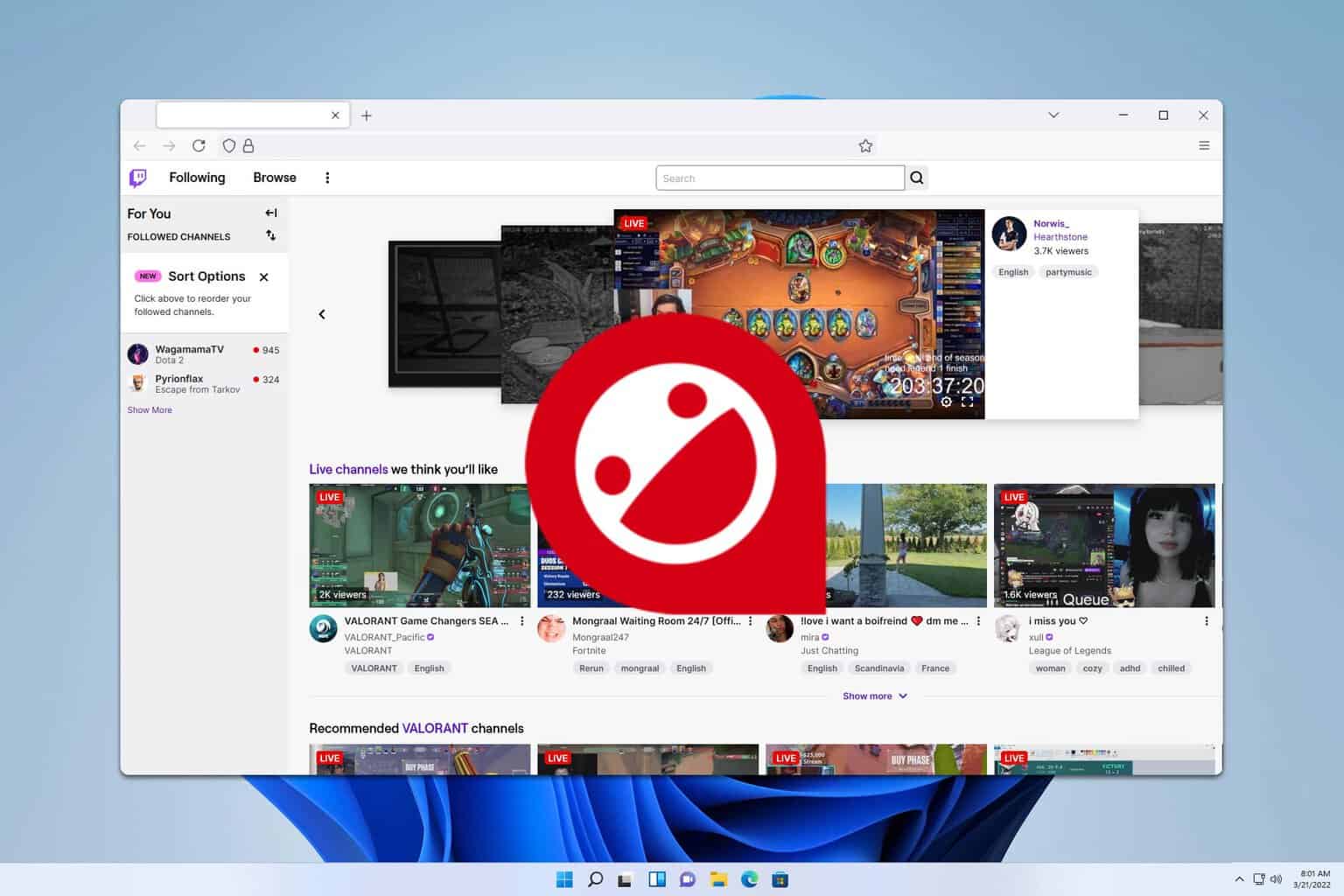Viewport: 1344px width, 896px height.
Task: Open the three-dot more menu beside Browse
Action: coord(327,178)
